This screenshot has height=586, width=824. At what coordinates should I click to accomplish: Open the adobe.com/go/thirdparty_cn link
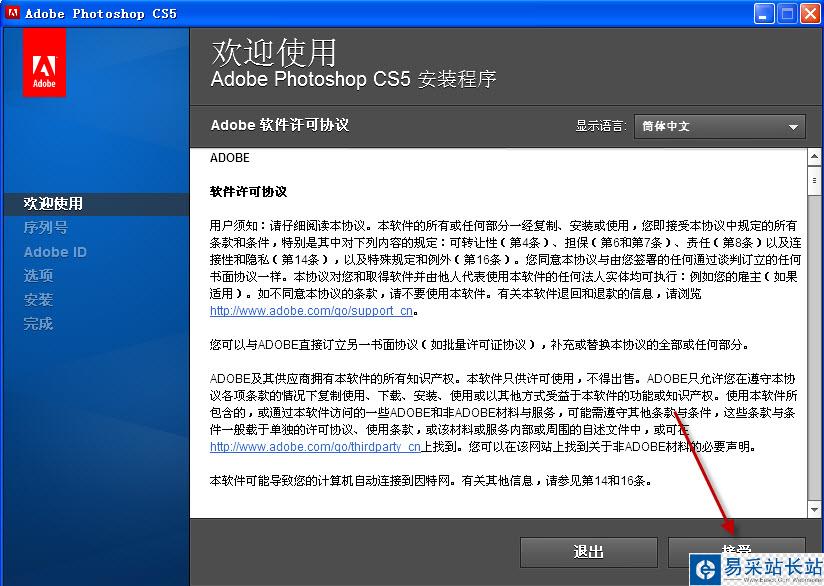click(315, 447)
